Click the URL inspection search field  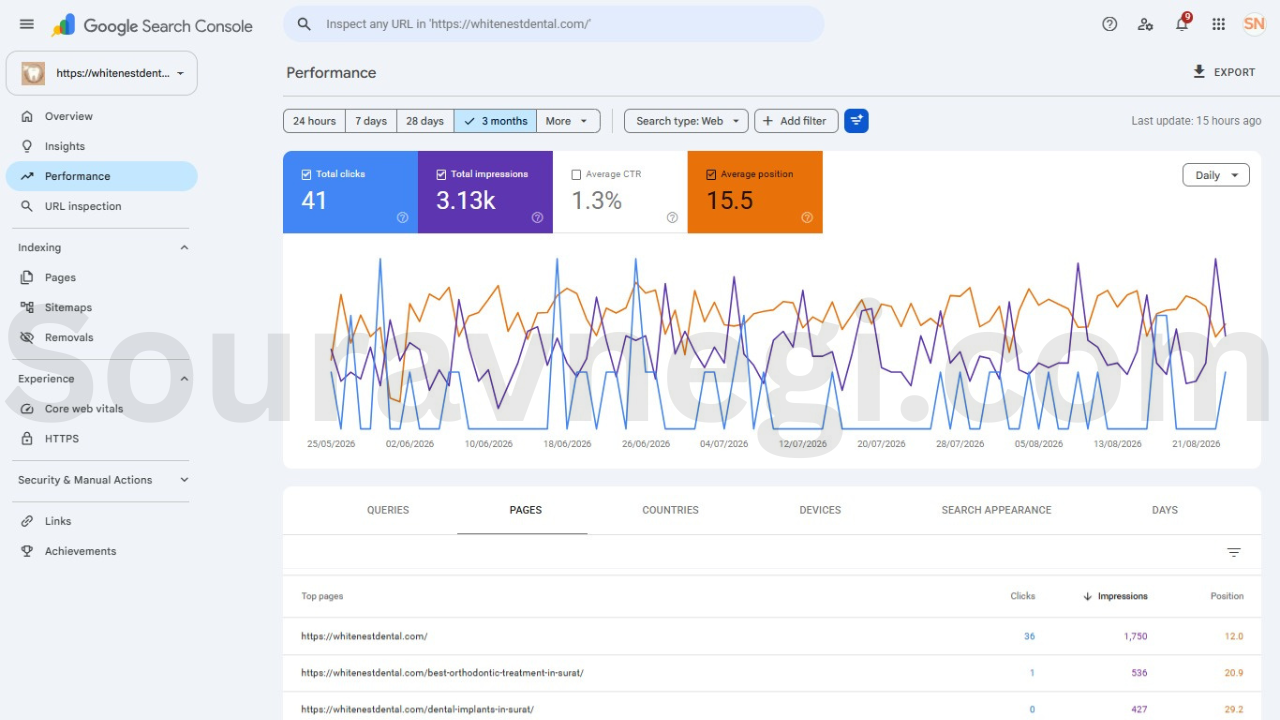[x=554, y=24]
